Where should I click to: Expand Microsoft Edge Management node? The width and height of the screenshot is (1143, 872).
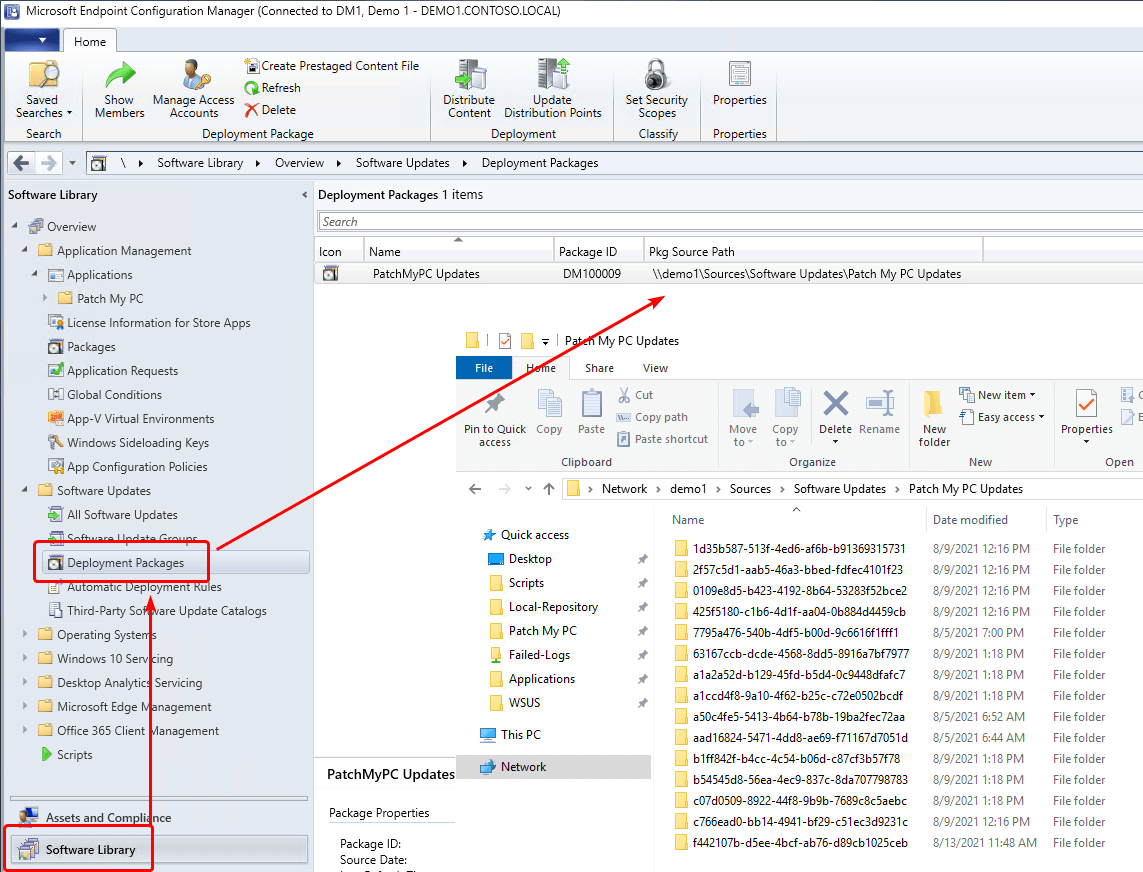click(25, 706)
